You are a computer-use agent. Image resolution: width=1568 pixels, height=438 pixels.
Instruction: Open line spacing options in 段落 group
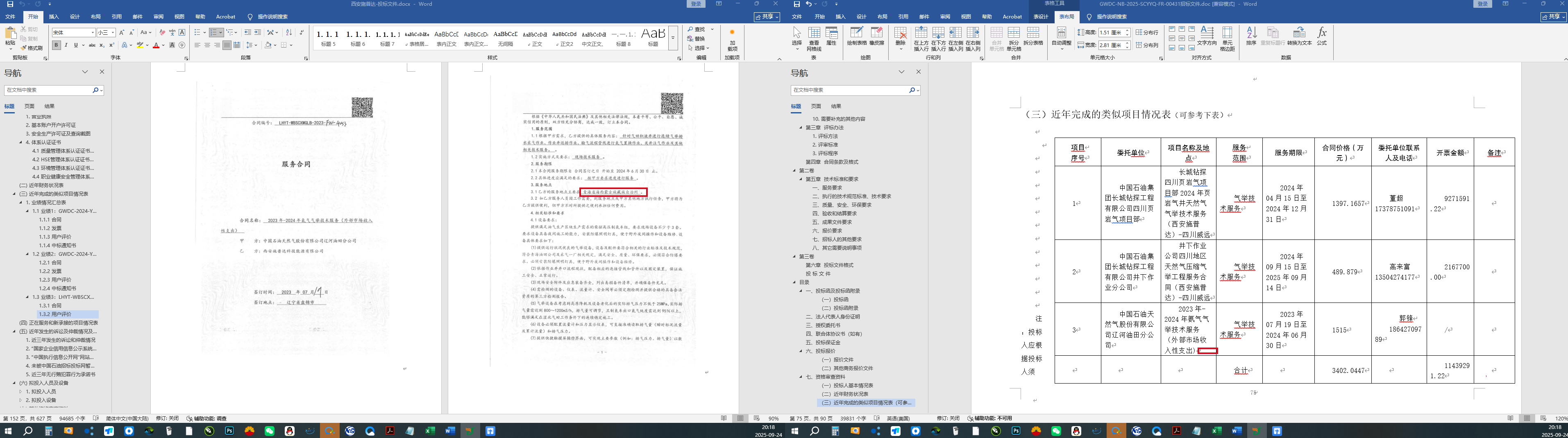[252, 45]
